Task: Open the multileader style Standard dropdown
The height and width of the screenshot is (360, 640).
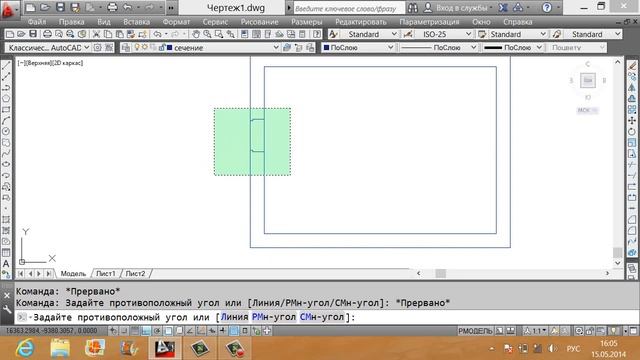Action: [592, 34]
